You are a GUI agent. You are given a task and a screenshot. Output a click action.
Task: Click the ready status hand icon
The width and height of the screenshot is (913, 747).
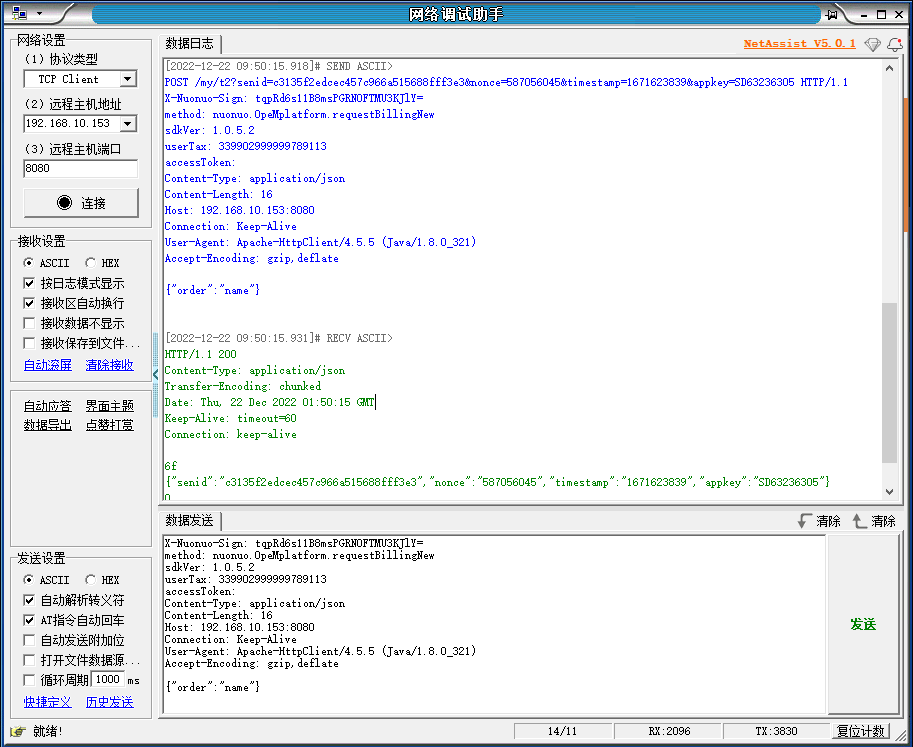click(x=19, y=731)
